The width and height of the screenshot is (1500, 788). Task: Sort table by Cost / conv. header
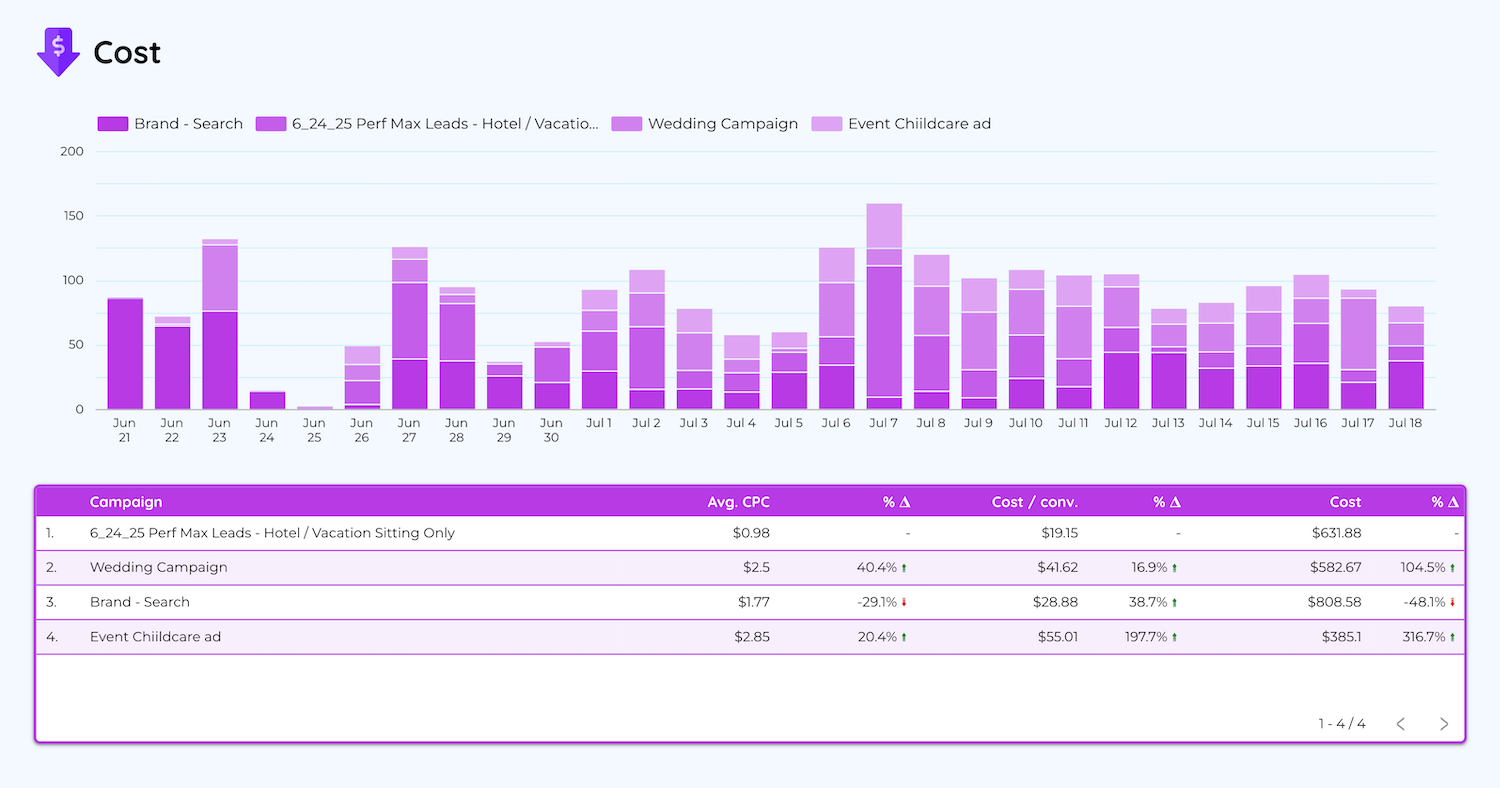1035,502
